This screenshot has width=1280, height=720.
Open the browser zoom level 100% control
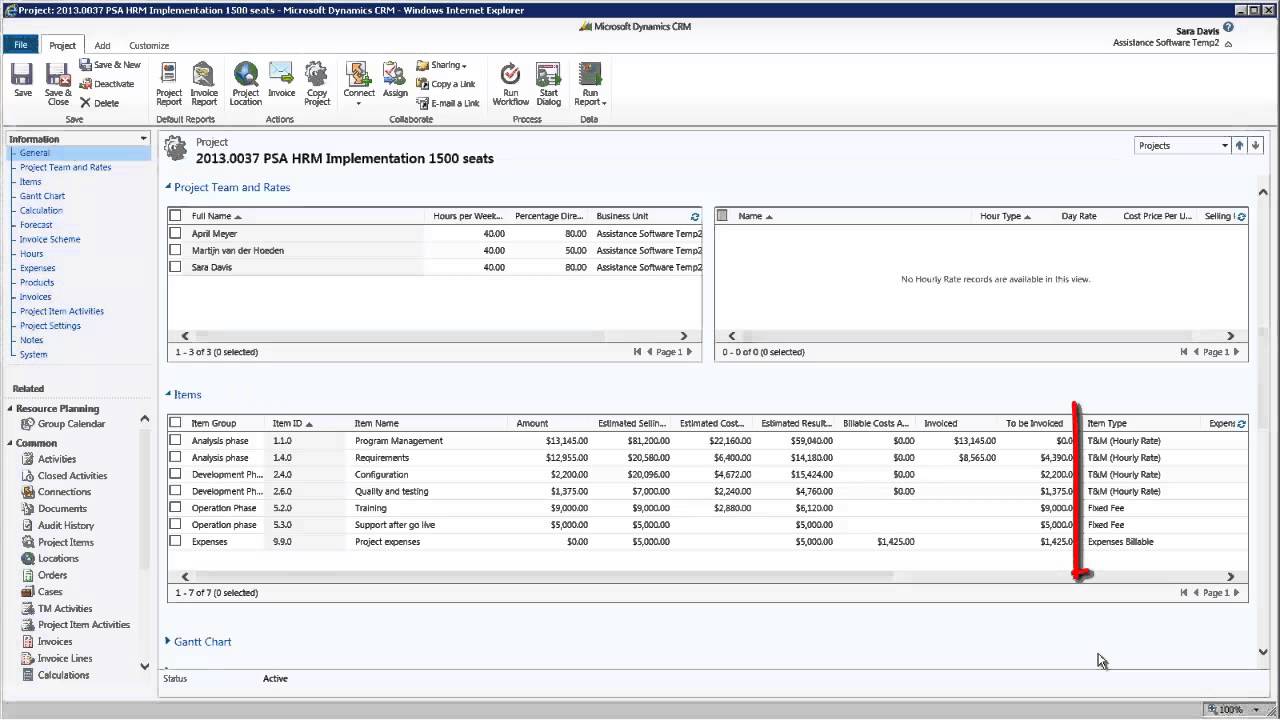click(x=1235, y=709)
